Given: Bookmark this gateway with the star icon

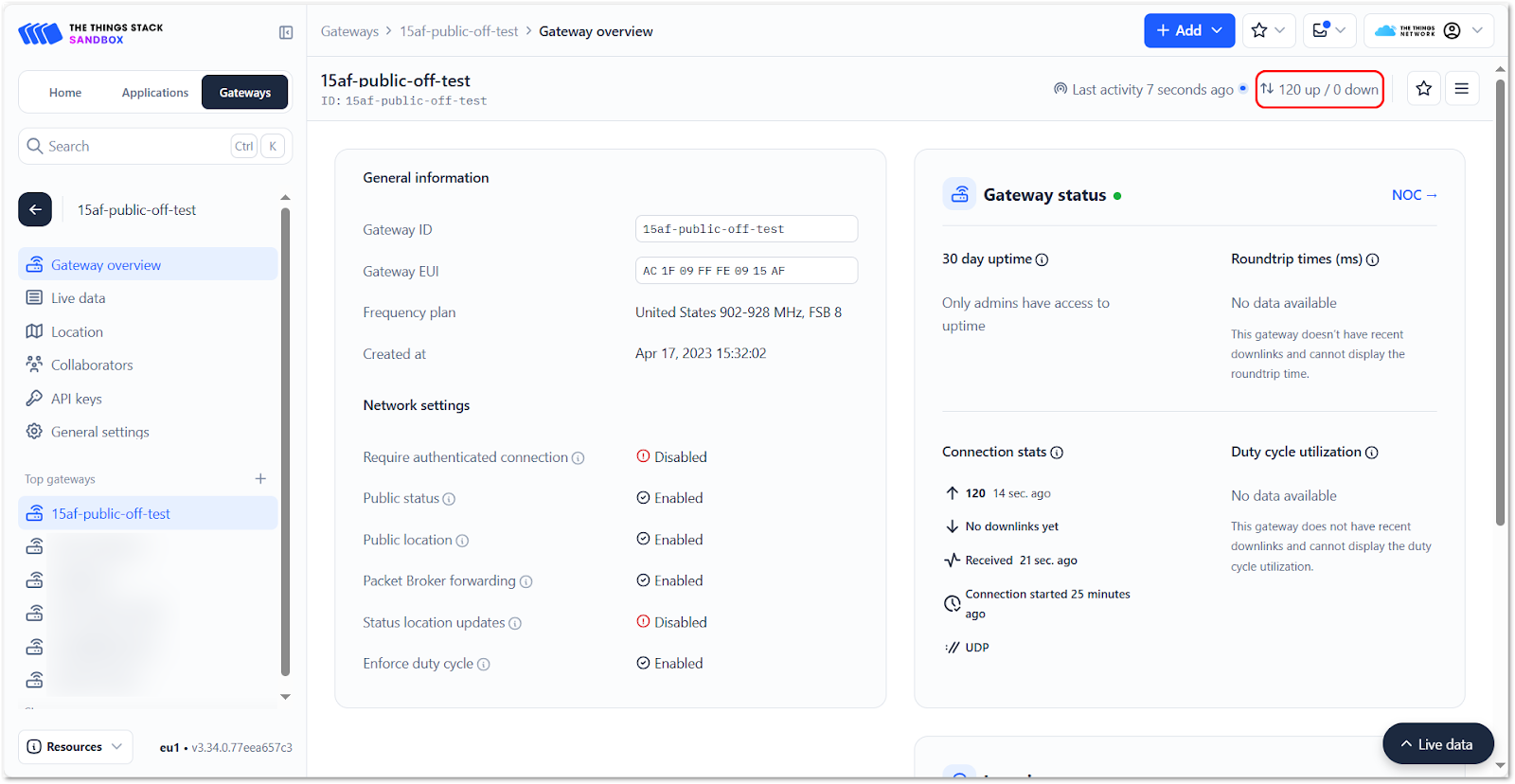Looking at the screenshot, I should point(1423,89).
